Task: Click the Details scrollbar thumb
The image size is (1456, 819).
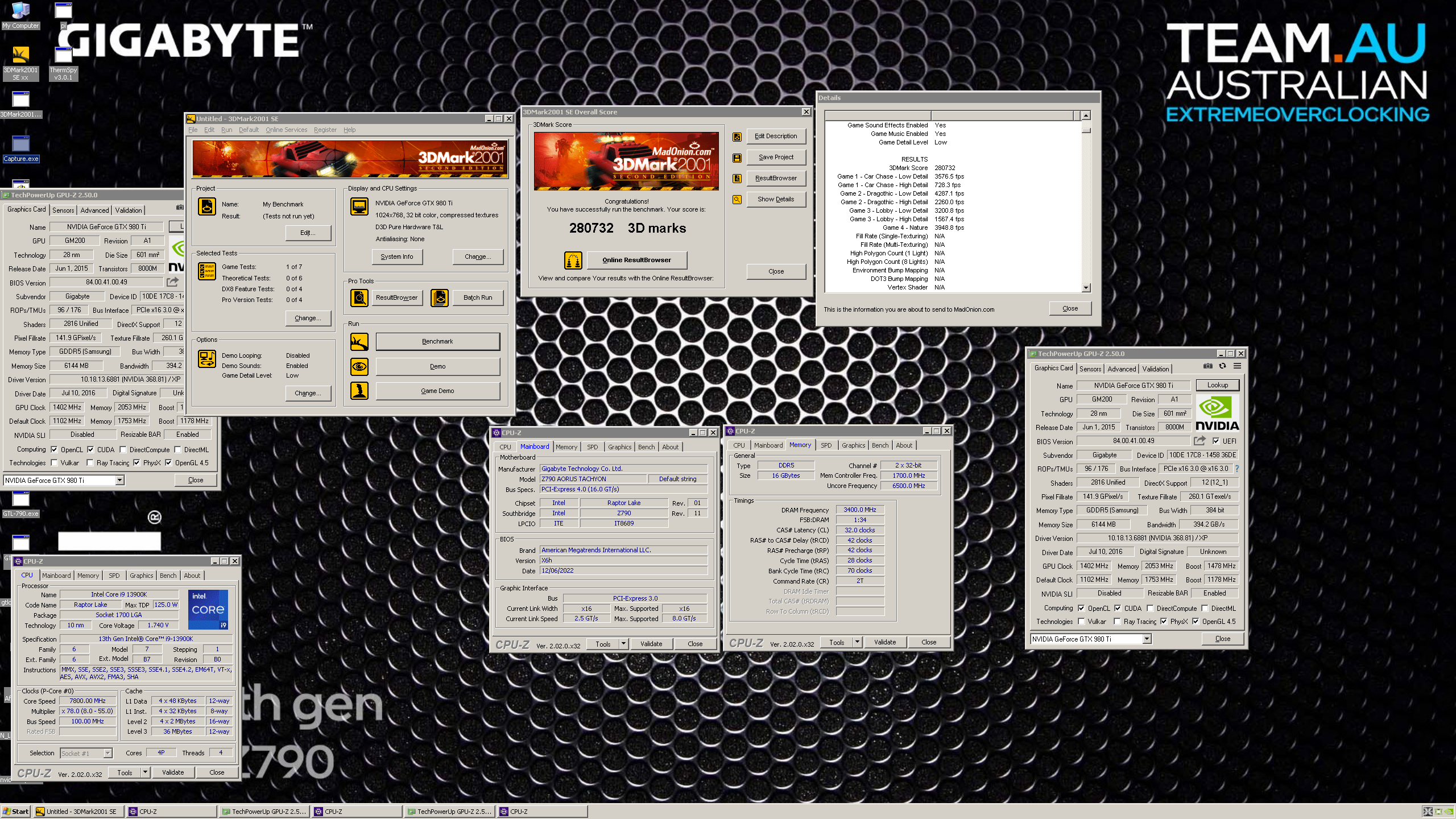Action: (x=1086, y=130)
